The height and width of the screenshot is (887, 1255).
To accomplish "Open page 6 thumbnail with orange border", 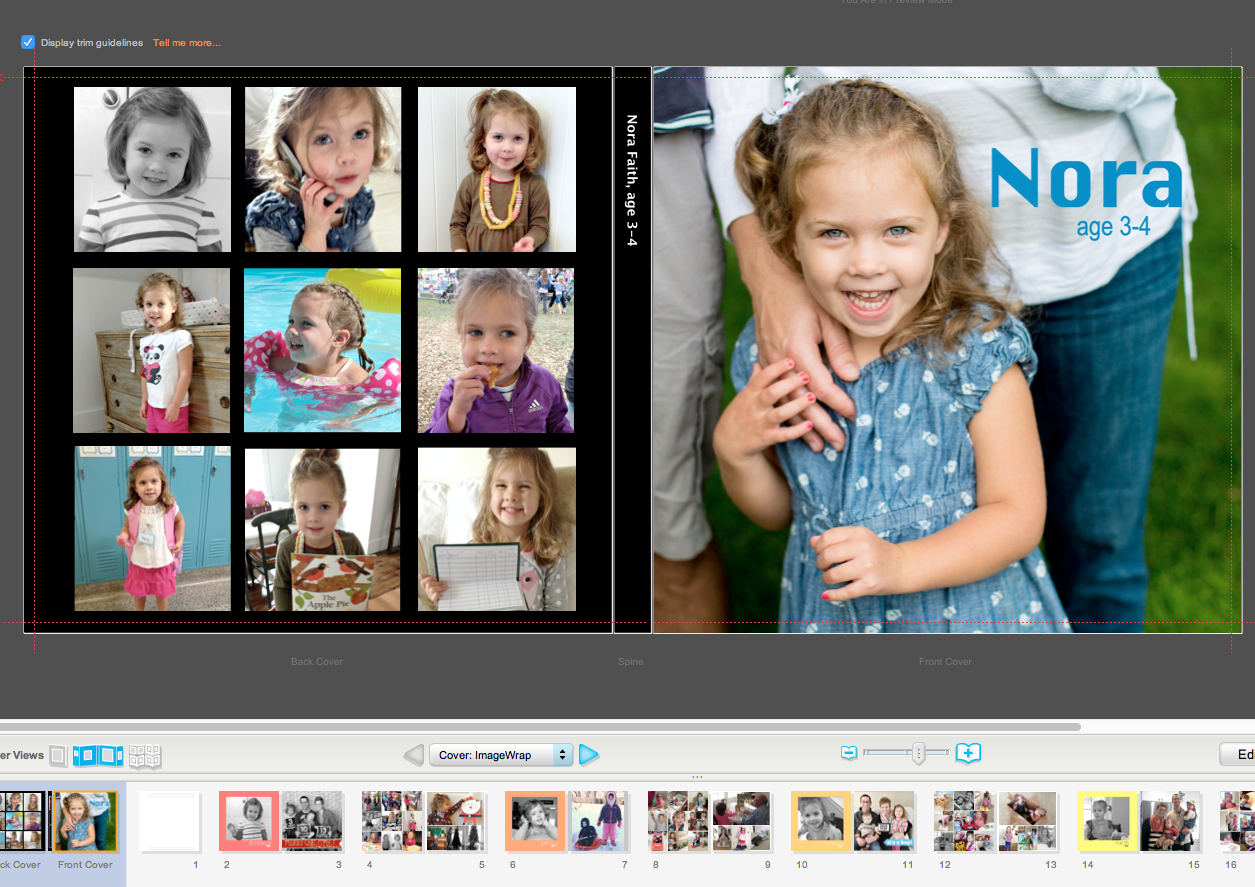I will coord(535,822).
